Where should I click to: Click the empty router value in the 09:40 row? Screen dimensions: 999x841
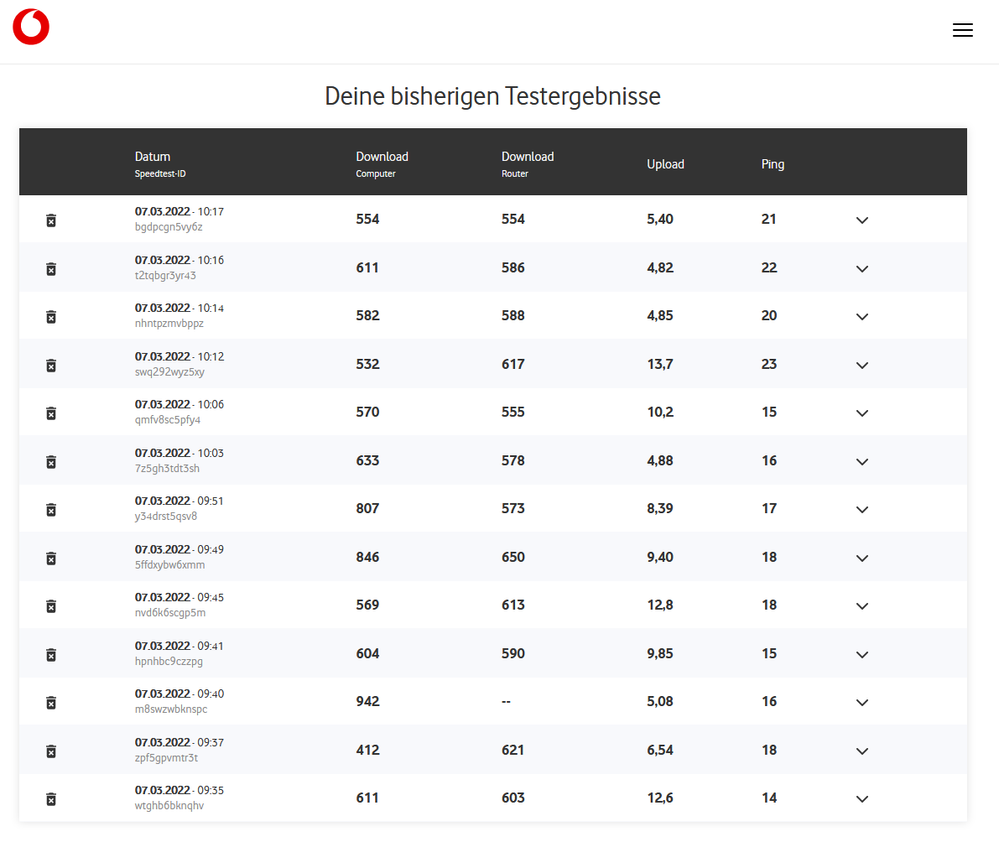(506, 701)
